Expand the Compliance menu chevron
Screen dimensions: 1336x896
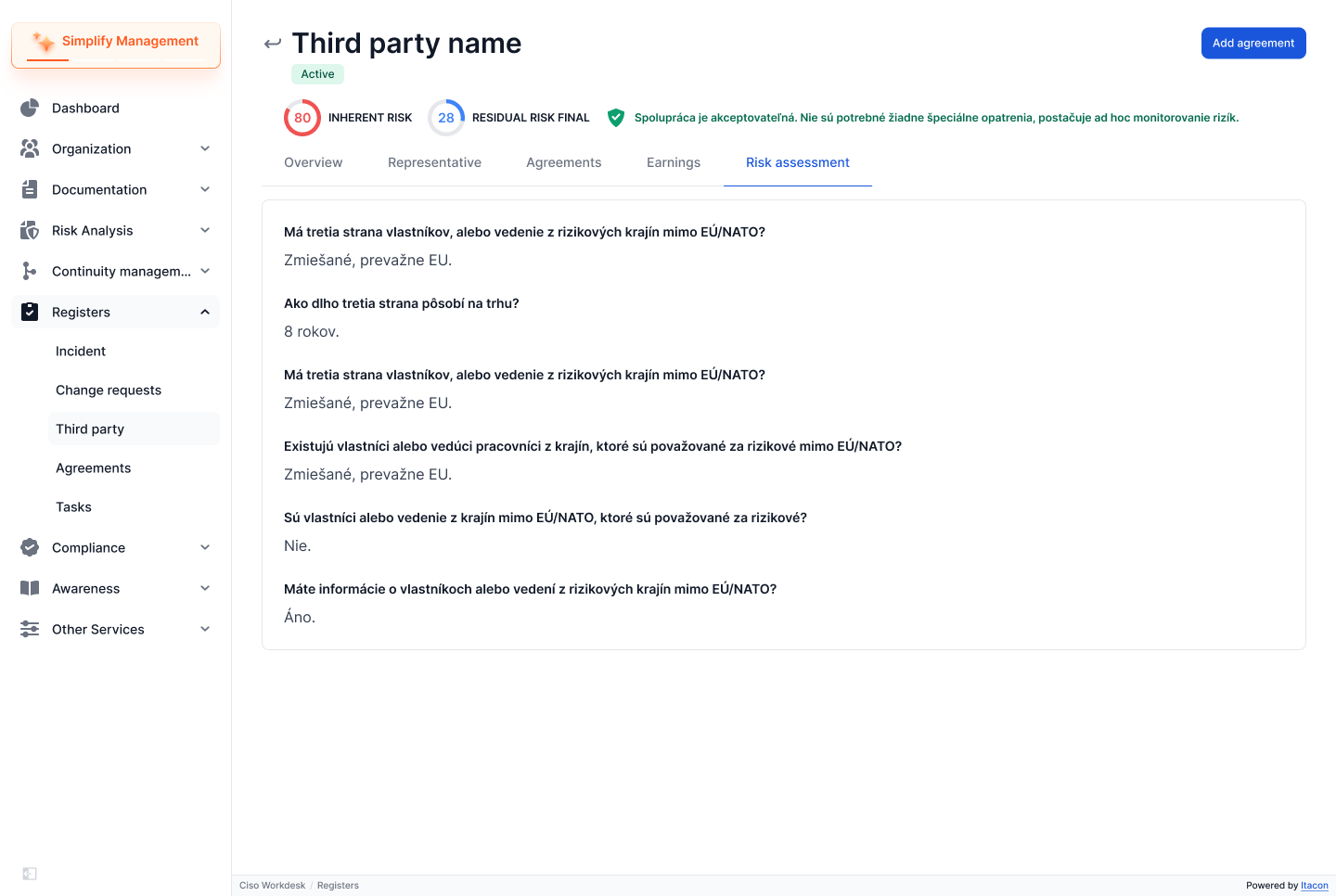tap(205, 547)
